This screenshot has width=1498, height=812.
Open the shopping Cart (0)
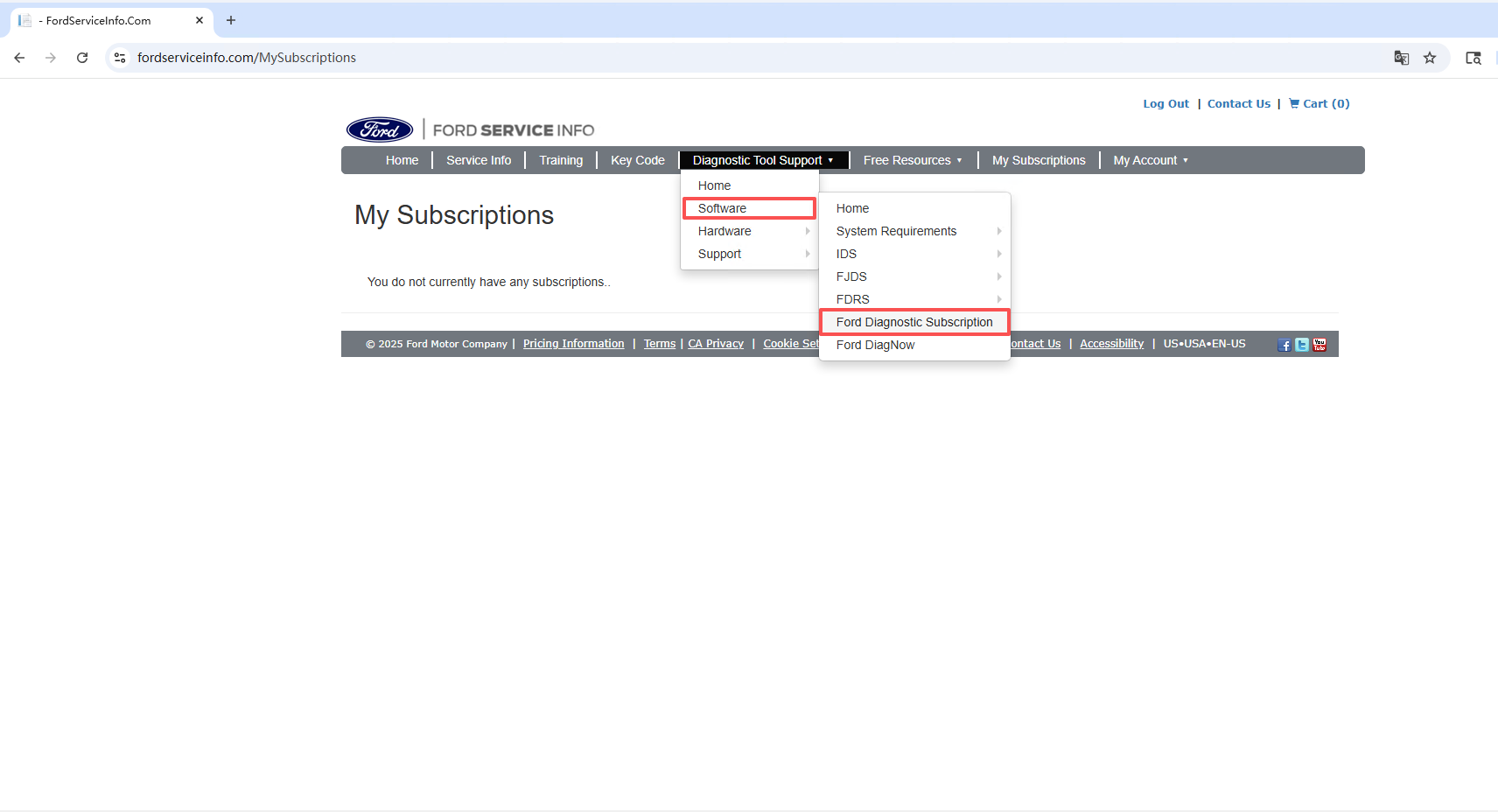pos(1319,103)
